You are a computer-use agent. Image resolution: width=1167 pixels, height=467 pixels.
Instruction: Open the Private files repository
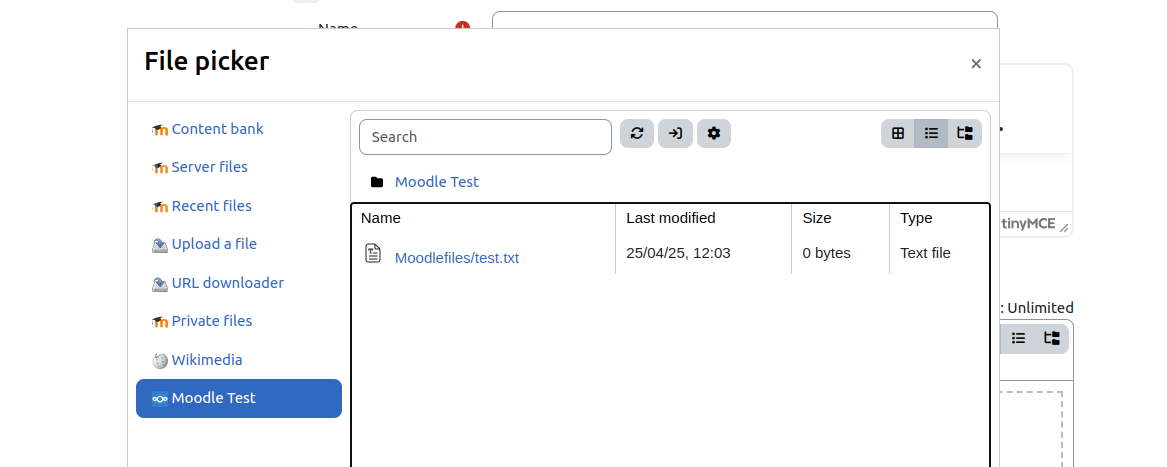coord(212,321)
